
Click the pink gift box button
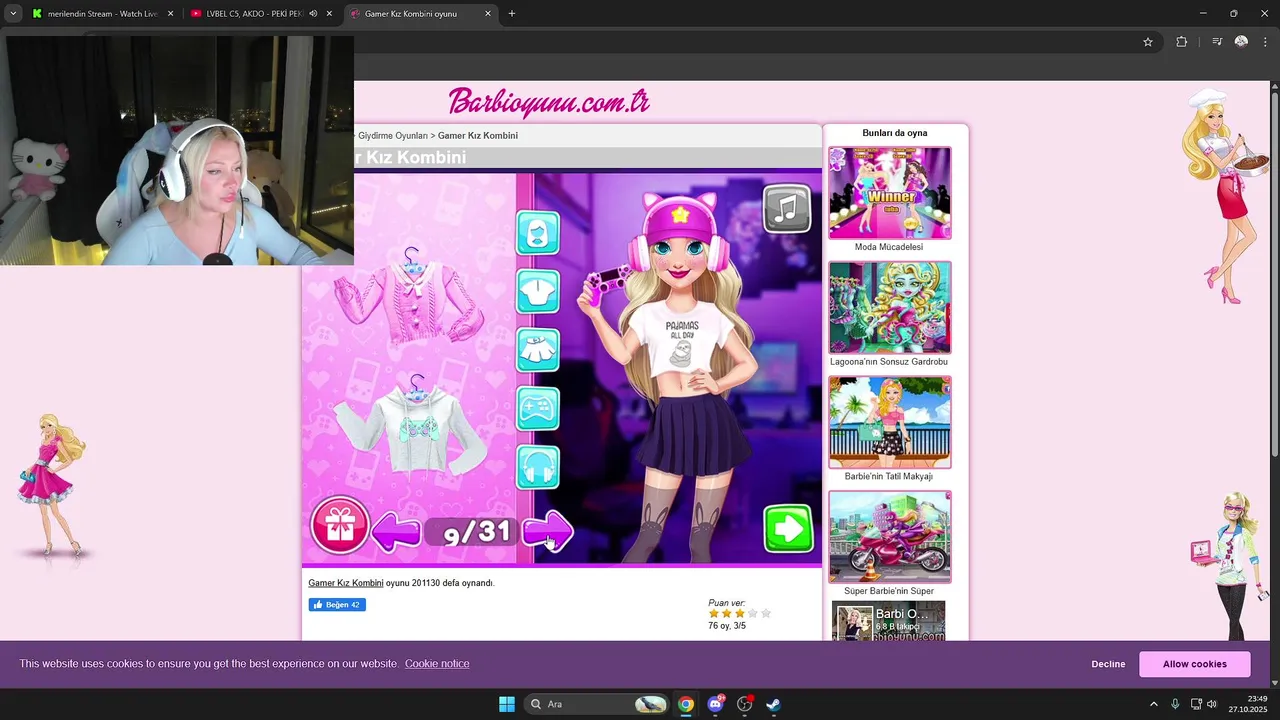340,525
